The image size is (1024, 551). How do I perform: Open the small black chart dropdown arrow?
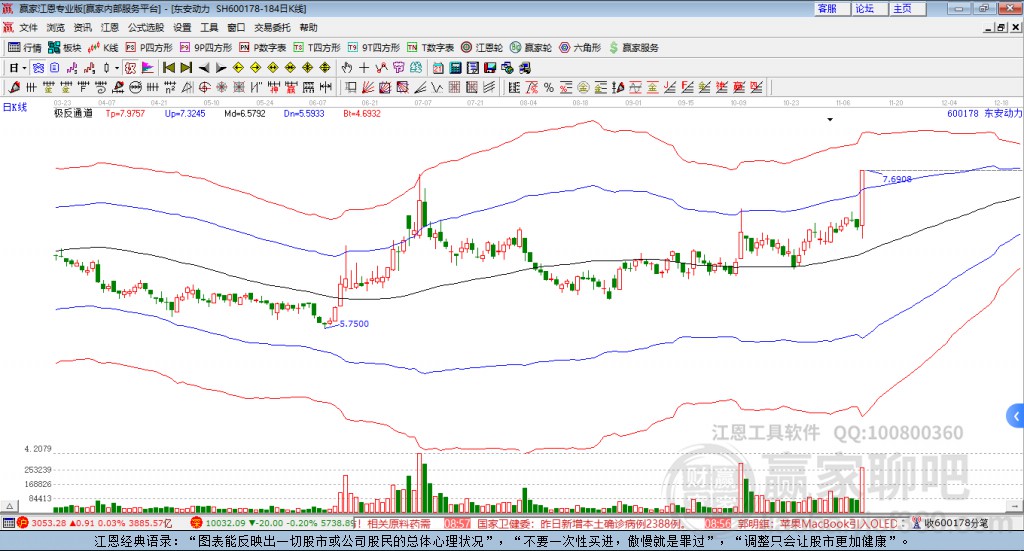pos(830,119)
